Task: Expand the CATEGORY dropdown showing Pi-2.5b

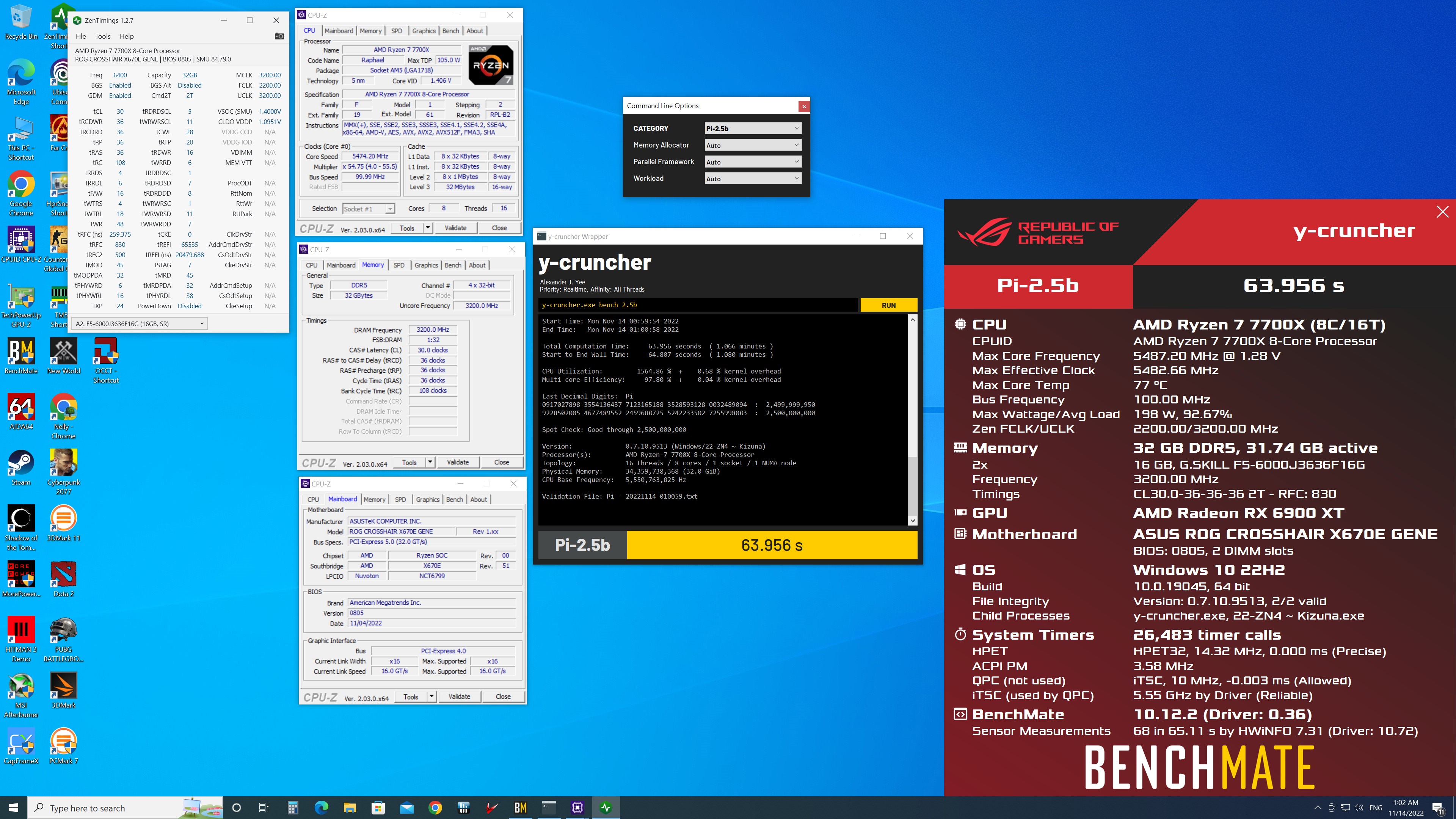Action: coord(752,128)
